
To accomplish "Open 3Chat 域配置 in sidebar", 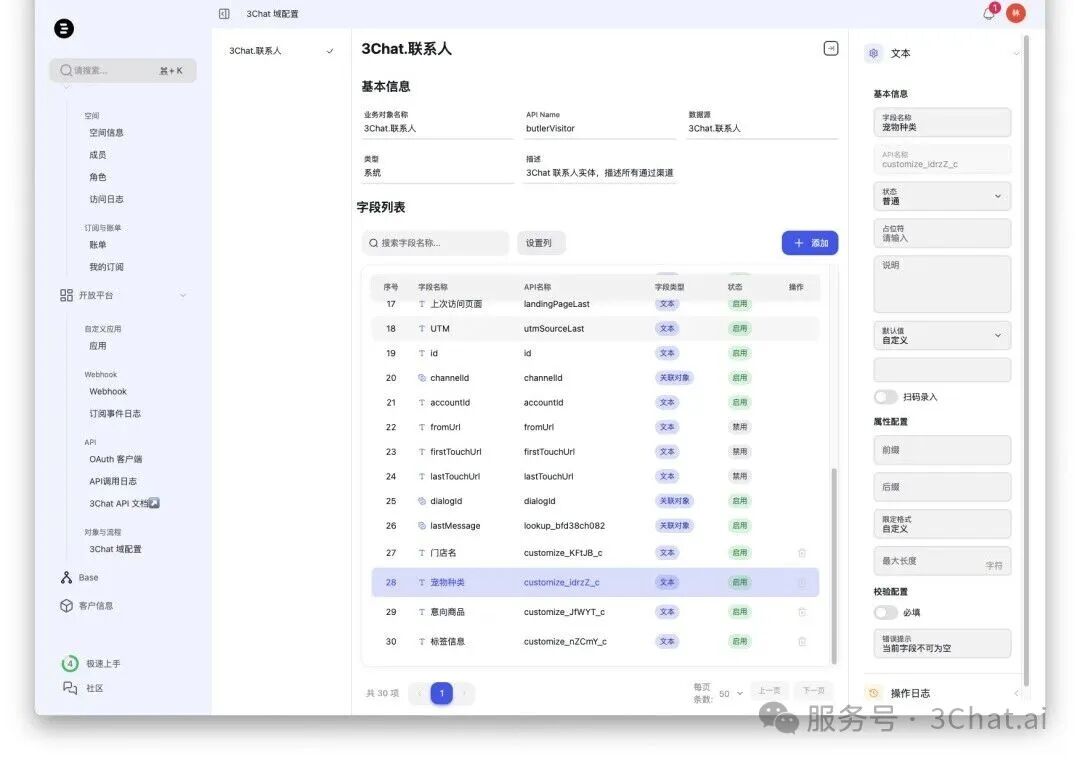I will (115, 550).
